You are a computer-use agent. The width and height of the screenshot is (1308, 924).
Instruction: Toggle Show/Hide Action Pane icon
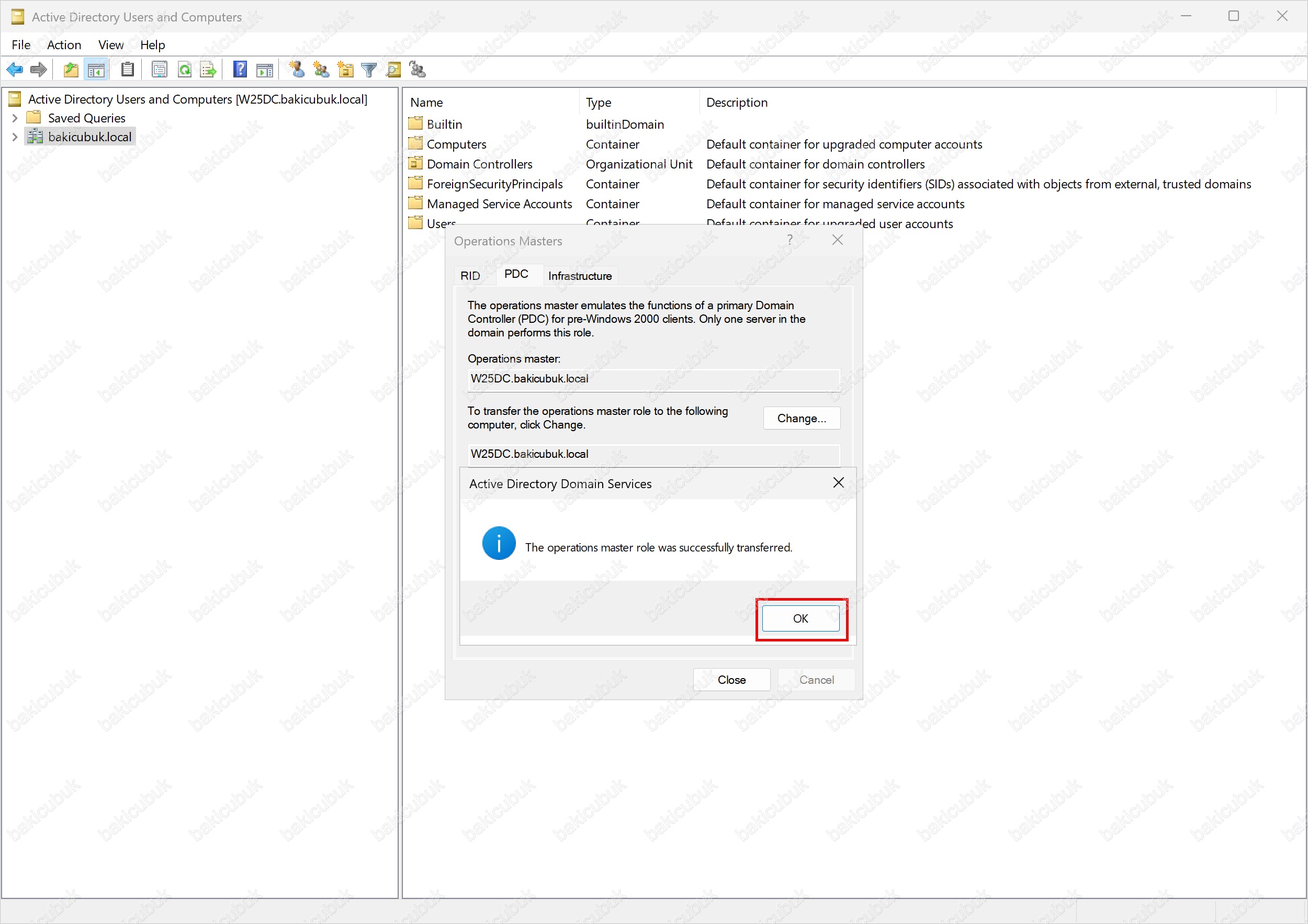click(264, 70)
